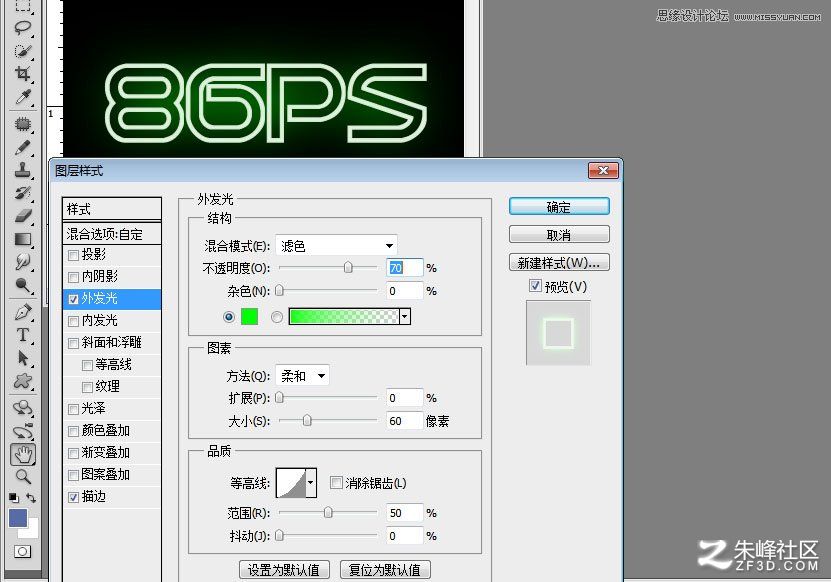Select the Custom Shape tool
Viewport: 831px width, 582px height.
point(23,381)
